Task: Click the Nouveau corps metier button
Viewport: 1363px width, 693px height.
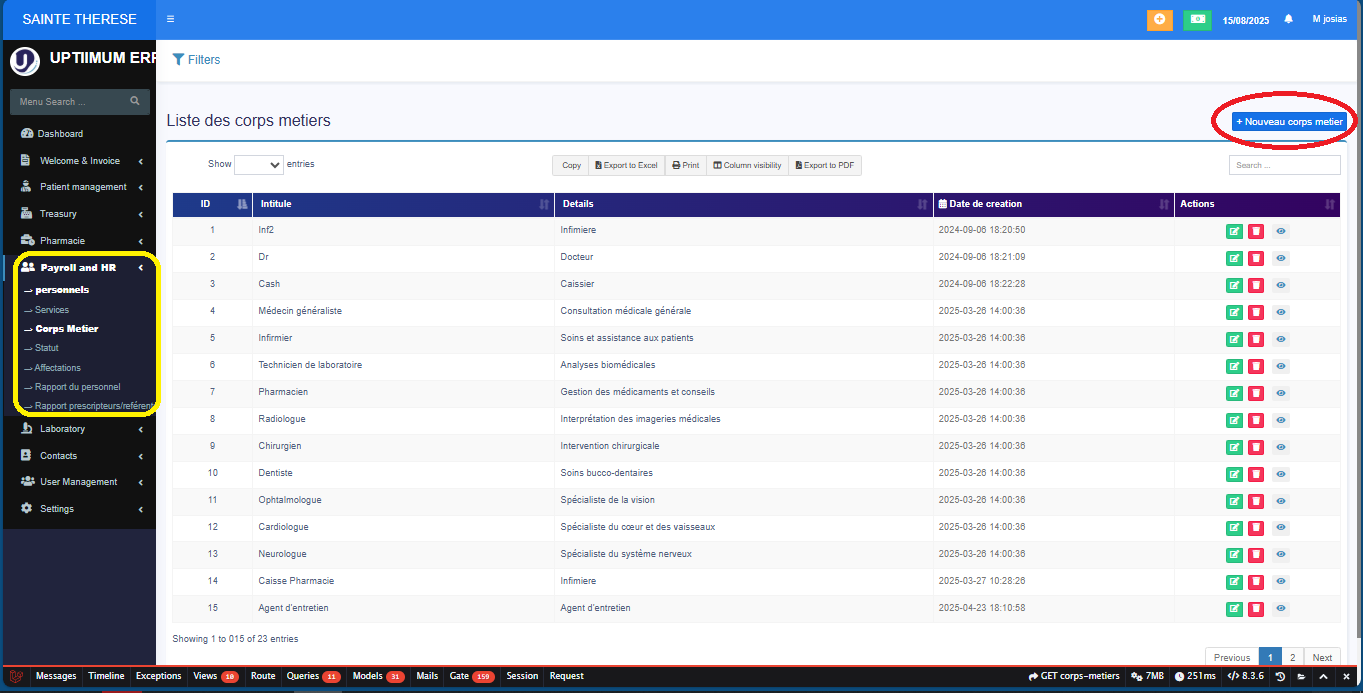Action: coord(1289,121)
